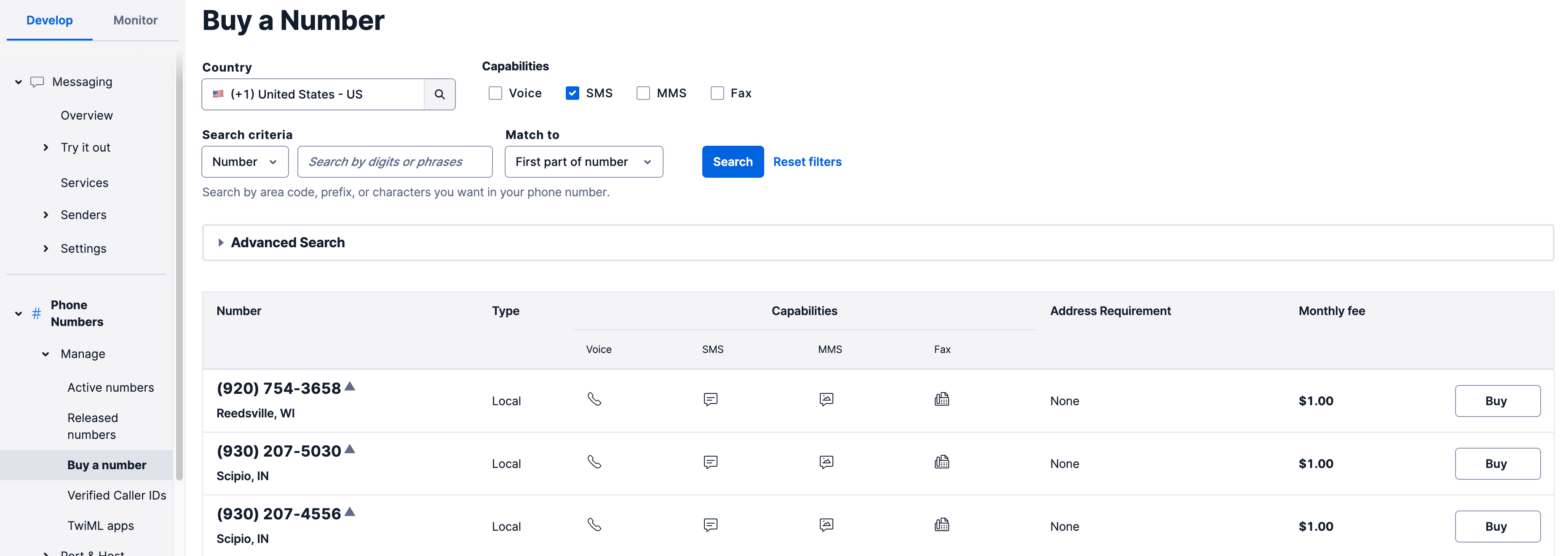
Task: Open Active numbers in sidebar
Action: click(110, 388)
